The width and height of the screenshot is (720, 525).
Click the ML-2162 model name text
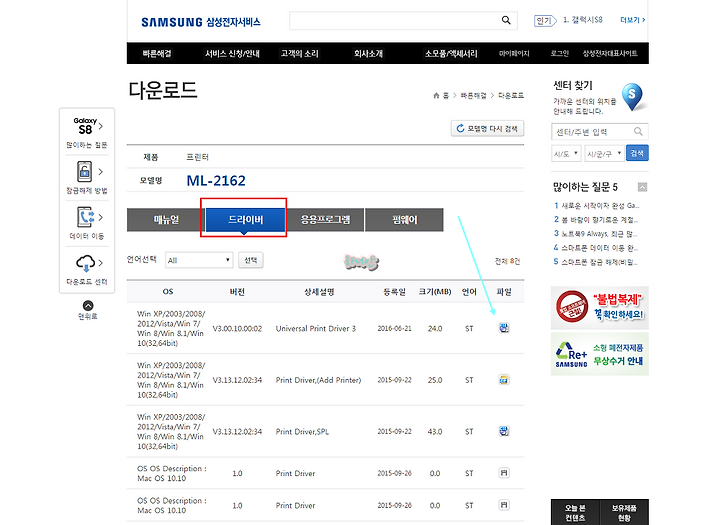[x=216, y=181]
